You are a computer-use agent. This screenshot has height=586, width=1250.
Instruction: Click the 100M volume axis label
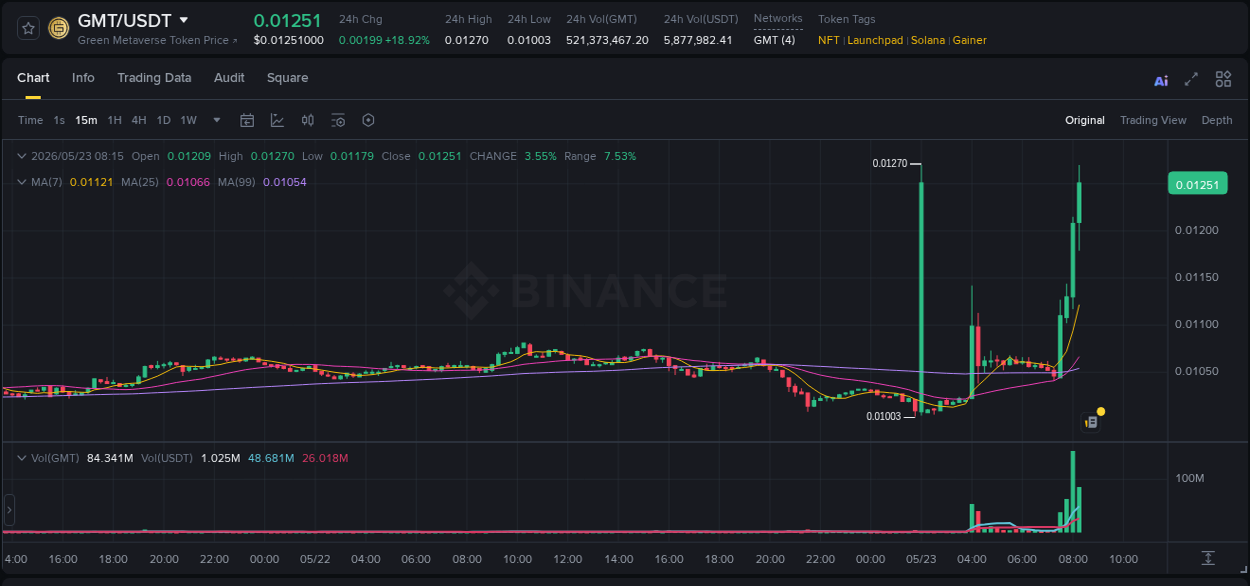click(1190, 478)
